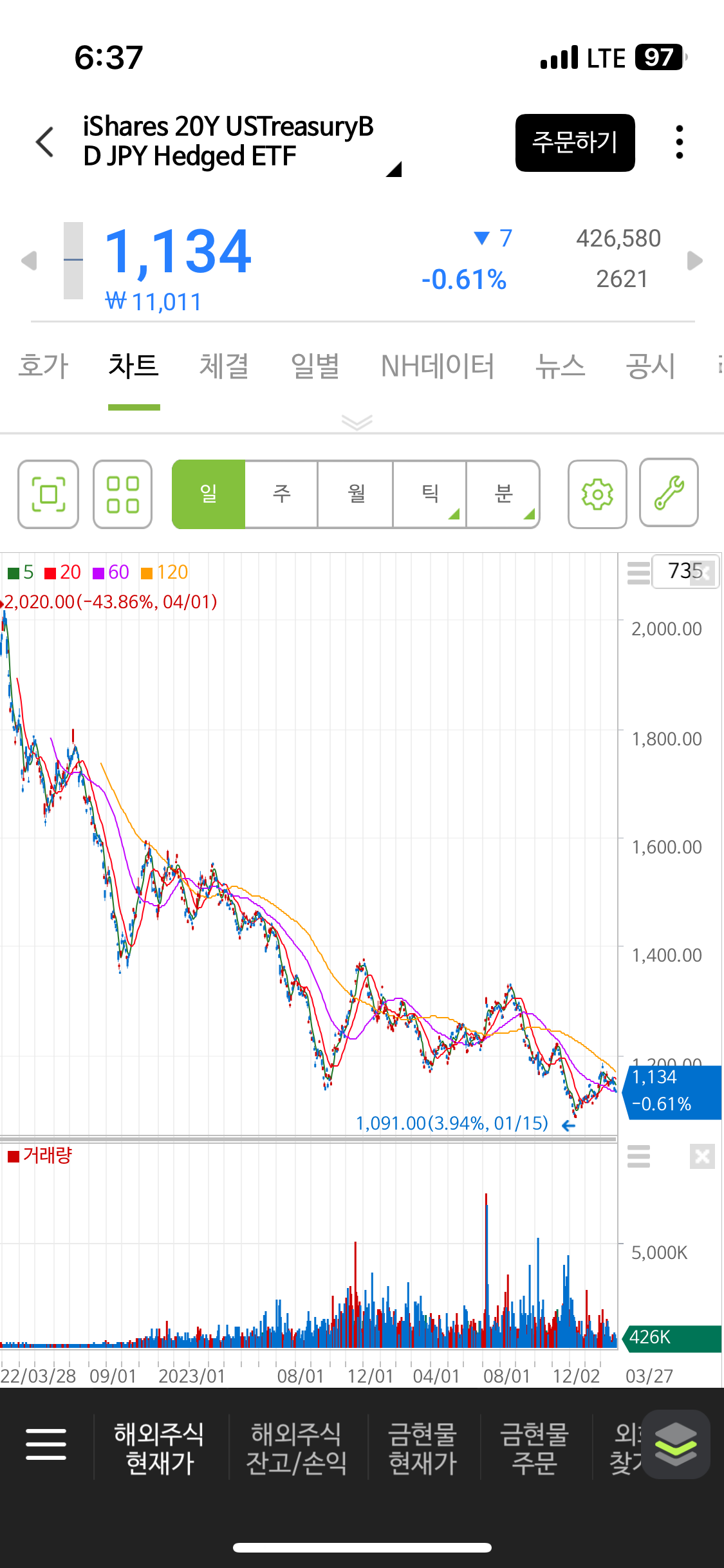Tap the current price marker 1,134 on axis

(672, 1092)
